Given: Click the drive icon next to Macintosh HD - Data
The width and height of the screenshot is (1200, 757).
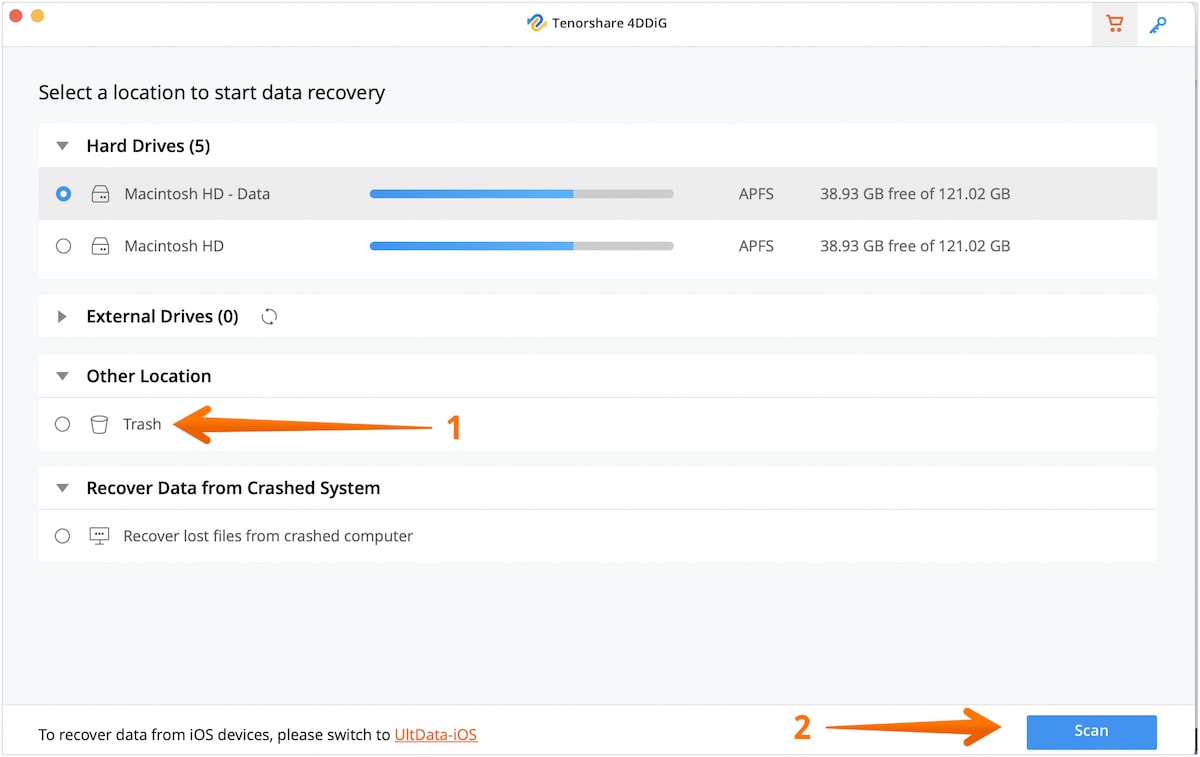Looking at the screenshot, I should coord(100,193).
